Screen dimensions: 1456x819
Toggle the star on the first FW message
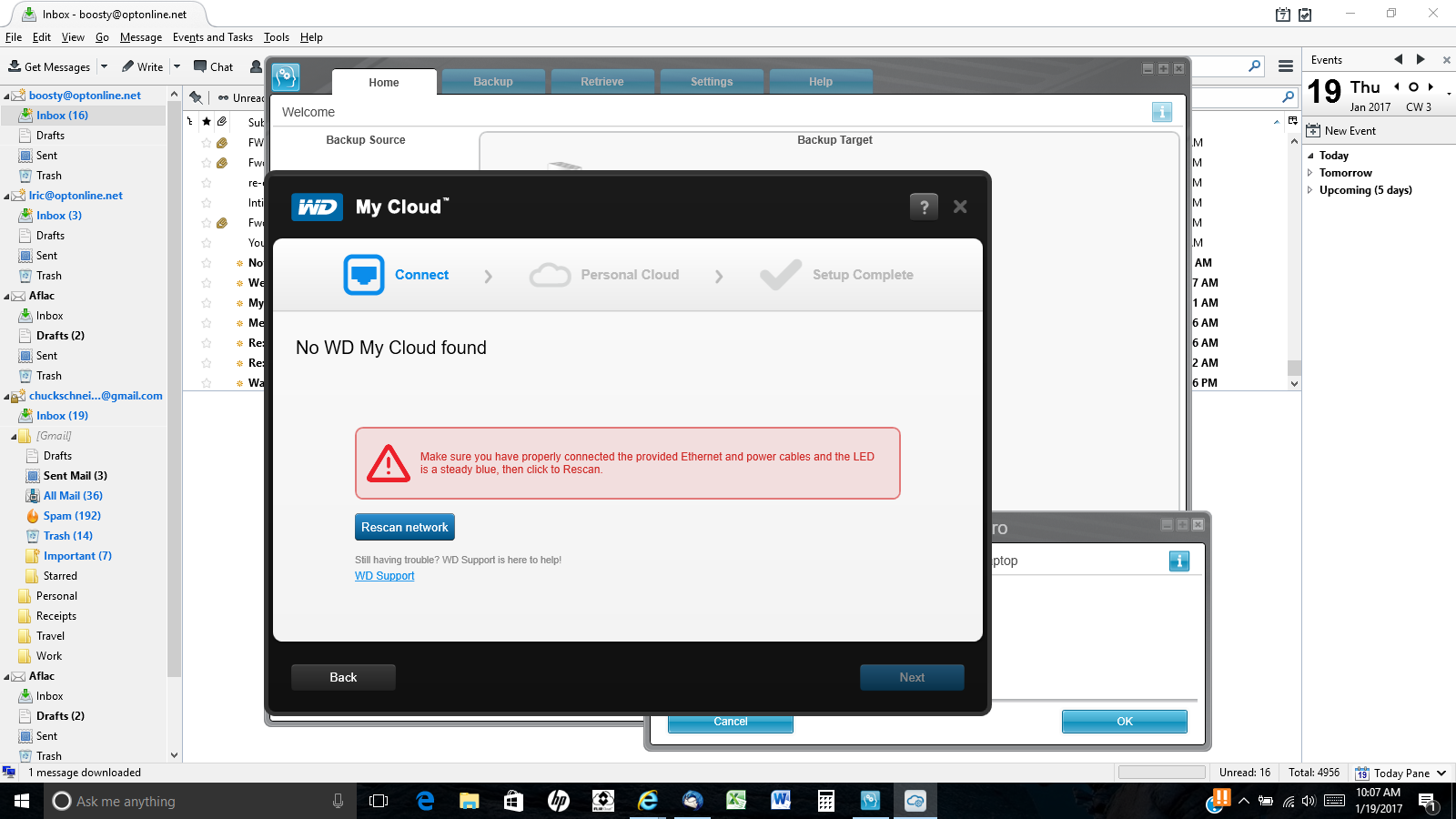pos(207,143)
